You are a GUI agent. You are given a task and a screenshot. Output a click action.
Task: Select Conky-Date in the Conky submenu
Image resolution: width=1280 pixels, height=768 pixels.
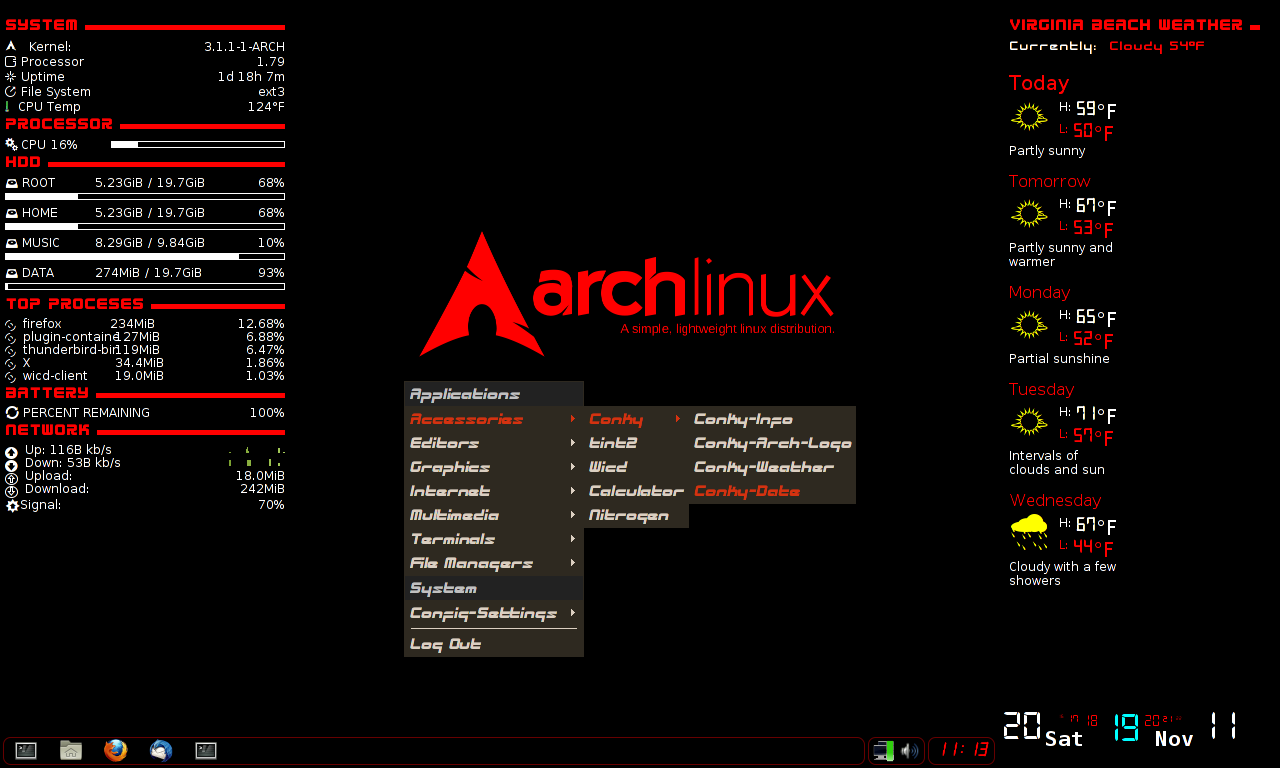tap(772, 491)
